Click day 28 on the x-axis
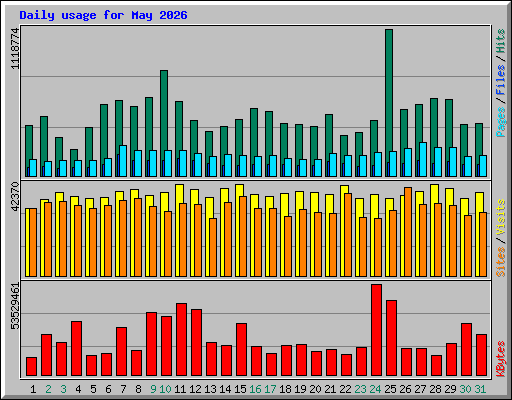The width and height of the screenshot is (512, 400). (x=435, y=389)
